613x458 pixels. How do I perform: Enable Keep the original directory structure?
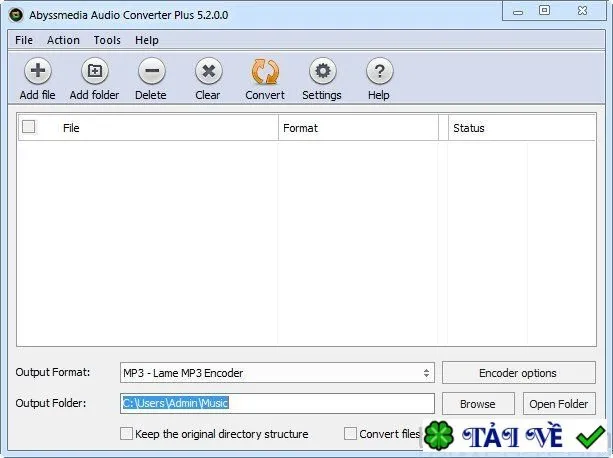(126, 433)
